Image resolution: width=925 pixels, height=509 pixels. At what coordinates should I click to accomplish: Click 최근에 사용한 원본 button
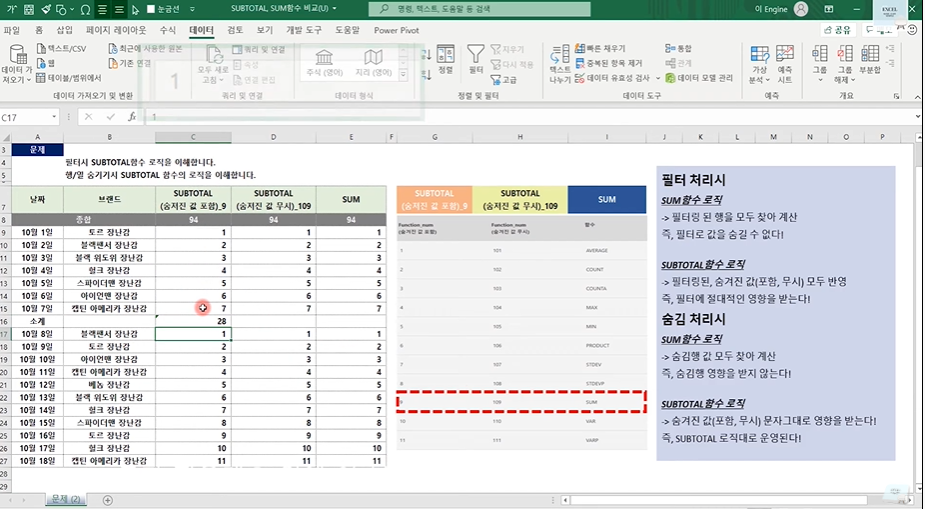pos(145,48)
